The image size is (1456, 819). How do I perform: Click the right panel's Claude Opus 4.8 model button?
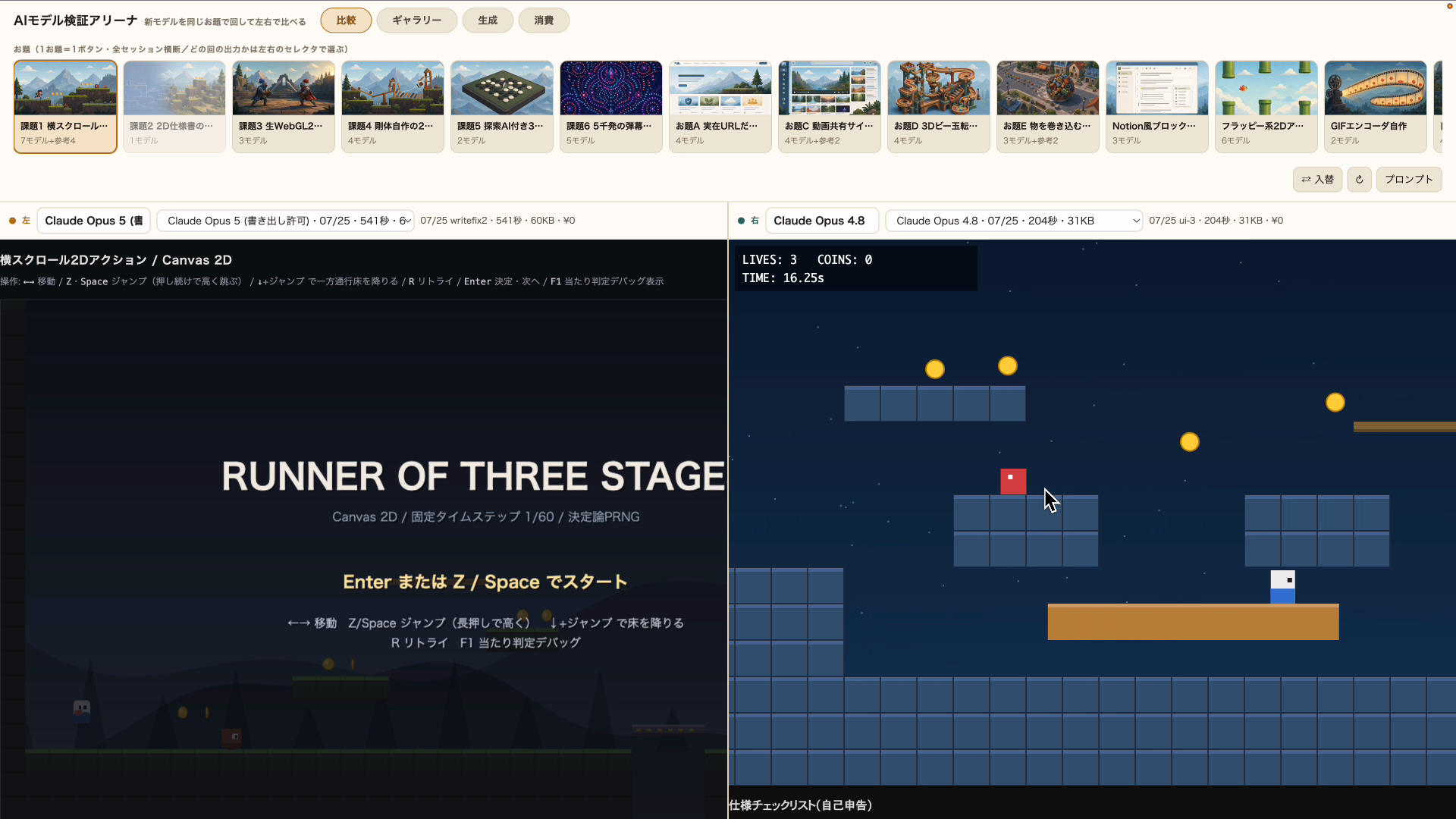[x=821, y=221]
